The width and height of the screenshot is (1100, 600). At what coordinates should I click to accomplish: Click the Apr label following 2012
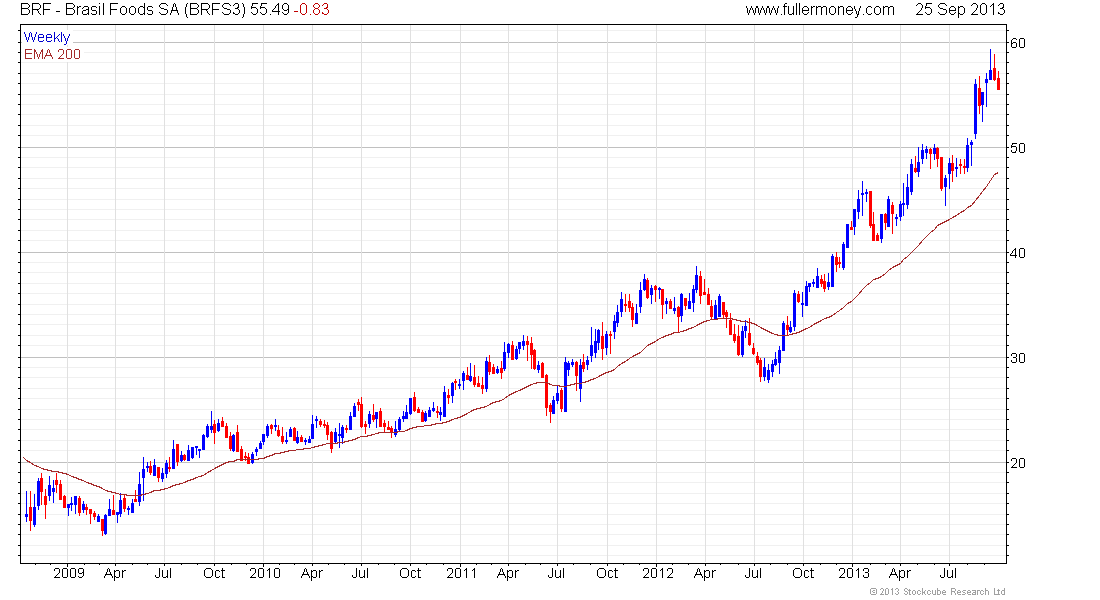[x=704, y=573]
